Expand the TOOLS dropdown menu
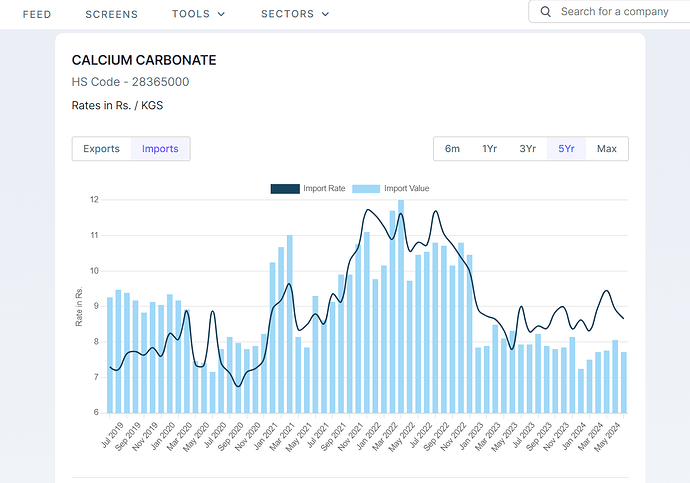This screenshot has width=690, height=483. (x=198, y=14)
